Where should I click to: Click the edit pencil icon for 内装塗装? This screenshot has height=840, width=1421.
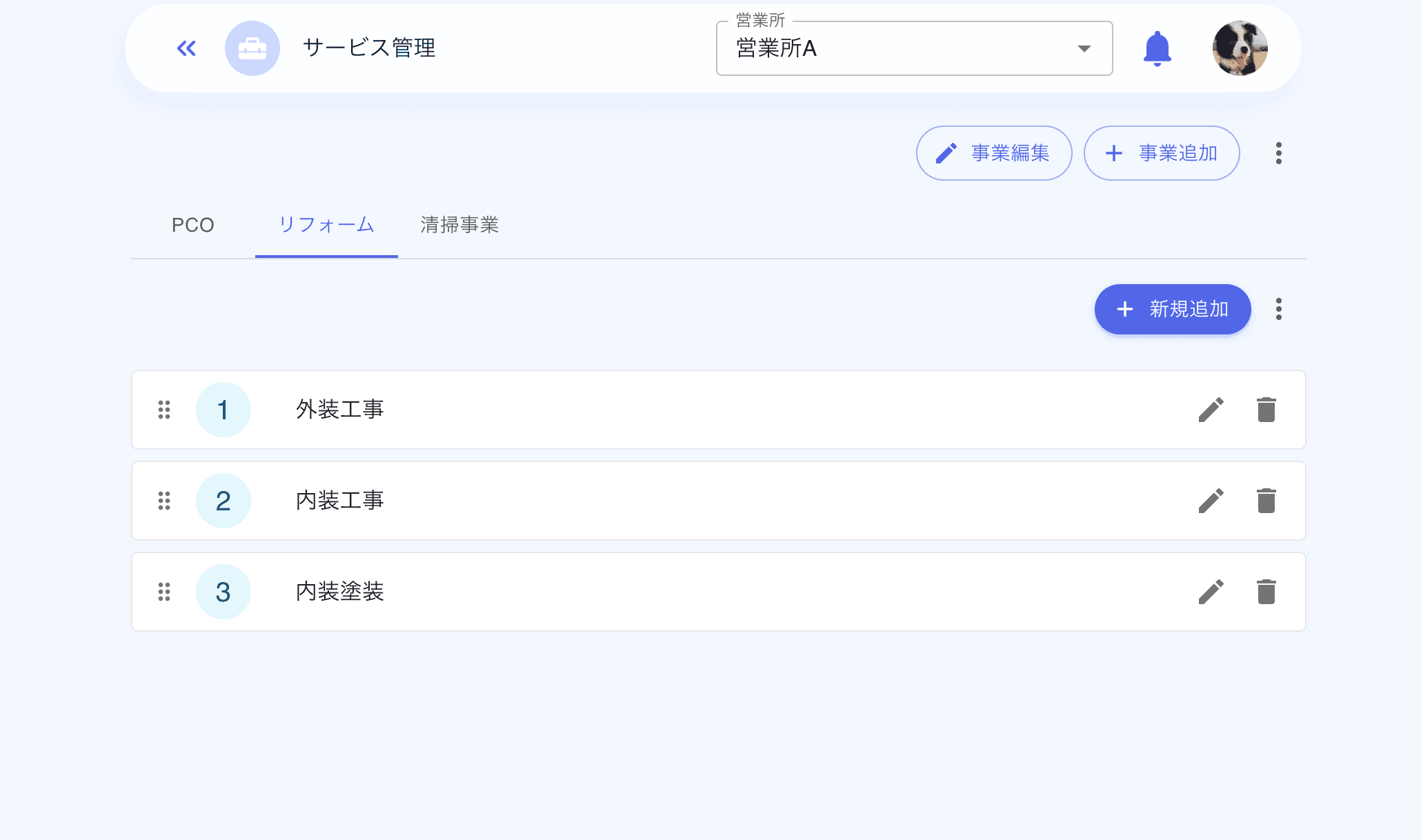click(1212, 592)
